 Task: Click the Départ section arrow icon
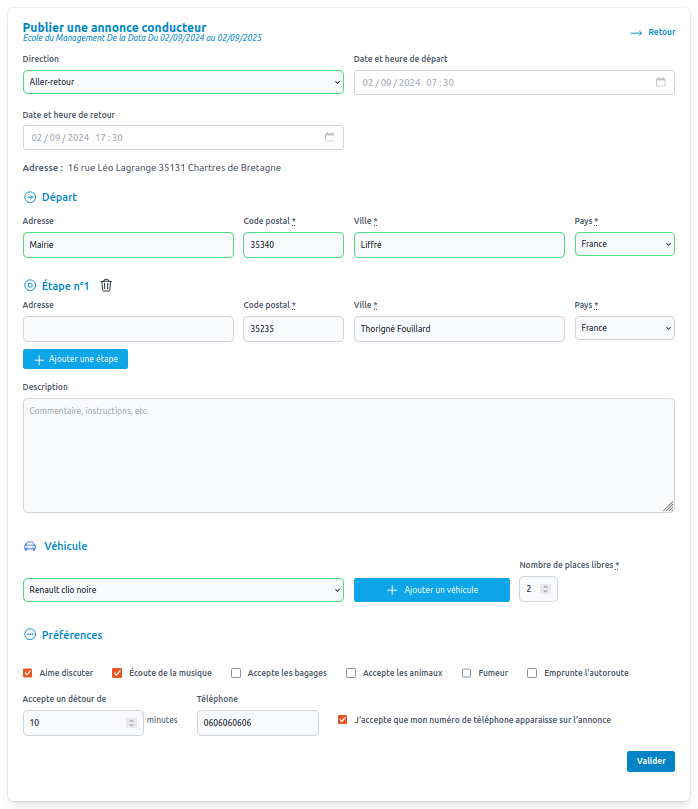click(29, 197)
